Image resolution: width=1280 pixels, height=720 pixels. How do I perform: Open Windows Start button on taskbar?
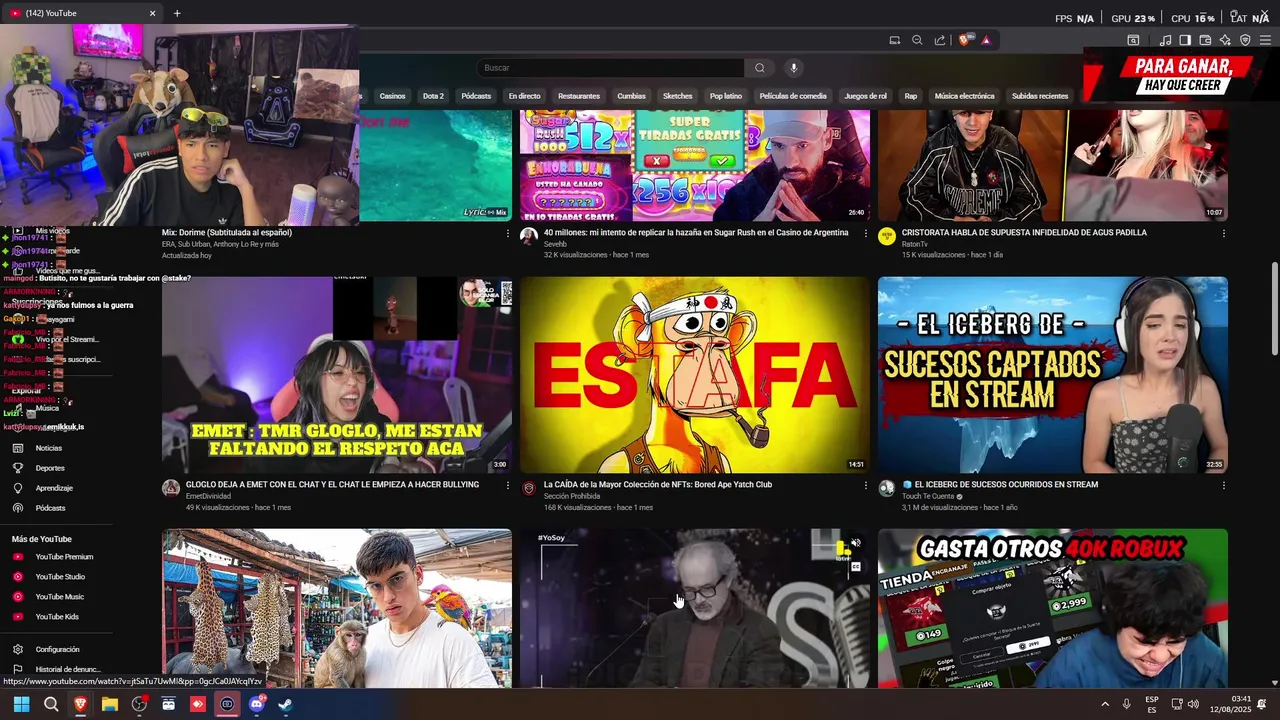point(21,704)
